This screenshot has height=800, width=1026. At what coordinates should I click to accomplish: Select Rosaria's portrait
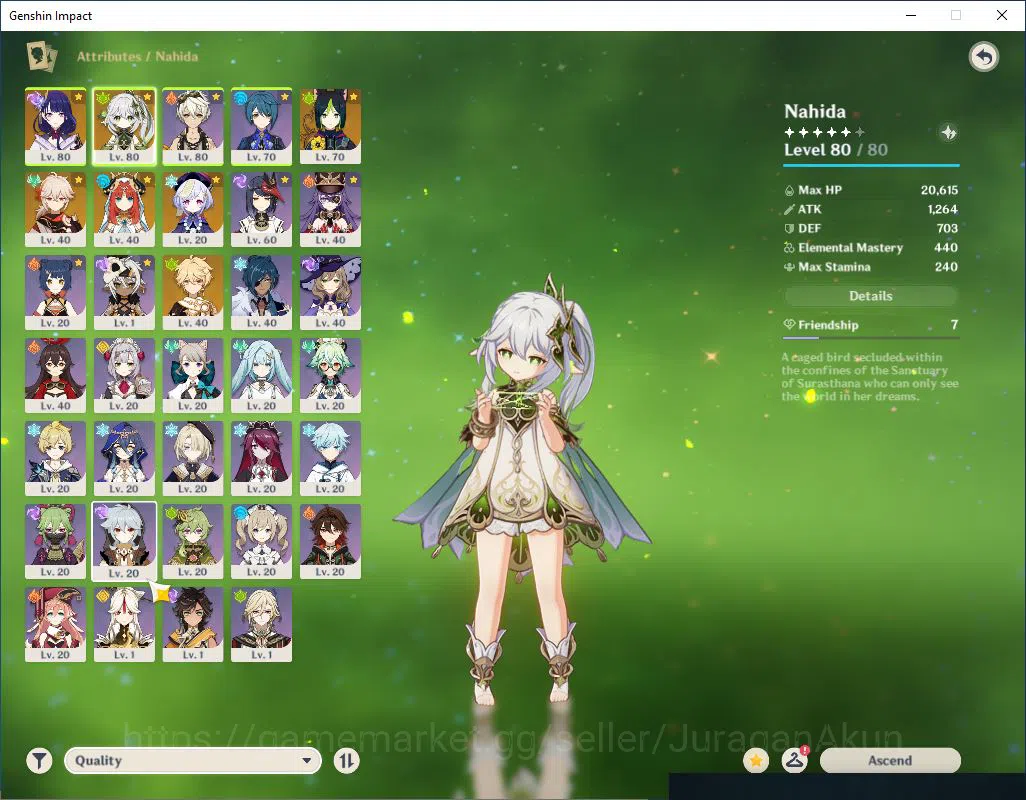262,459
